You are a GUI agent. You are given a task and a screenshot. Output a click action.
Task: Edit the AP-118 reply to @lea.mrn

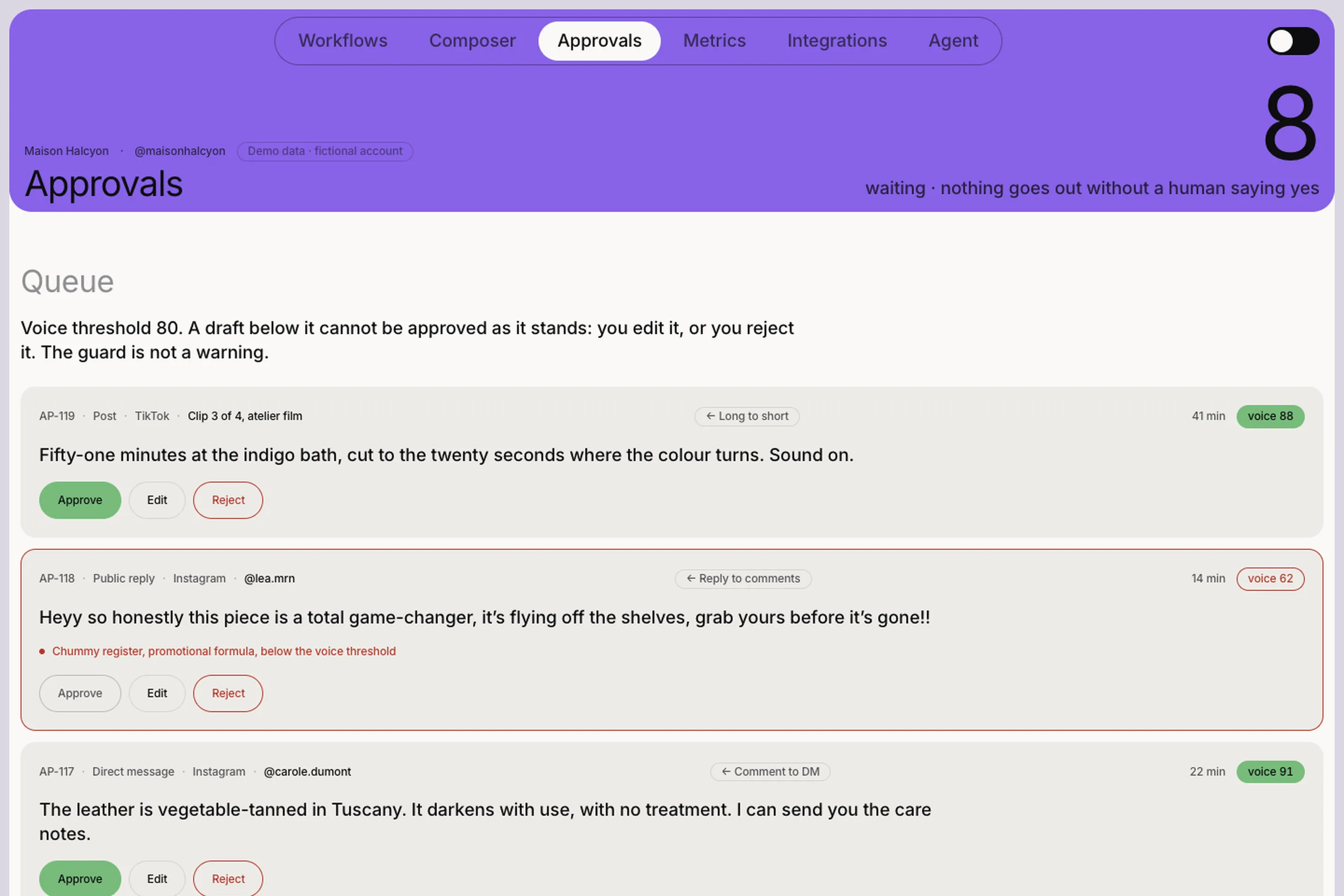pyautogui.click(x=157, y=693)
